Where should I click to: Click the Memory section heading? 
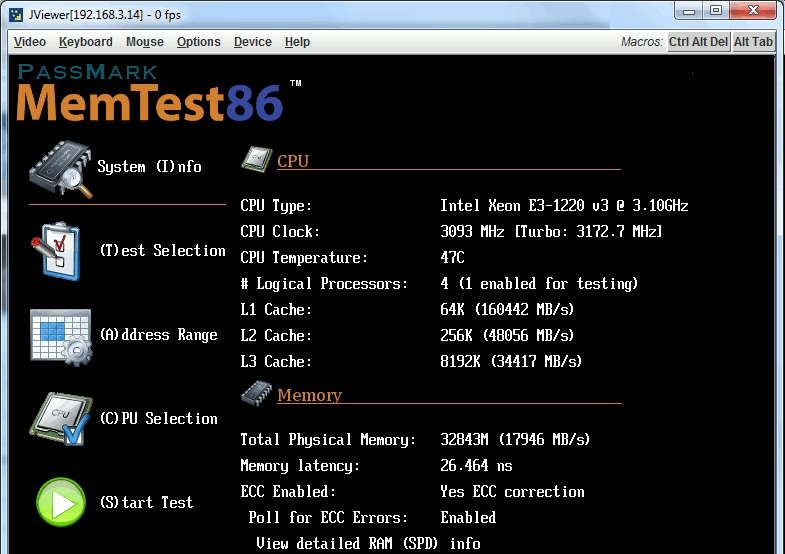pyautogui.click(x=309, y=395)
